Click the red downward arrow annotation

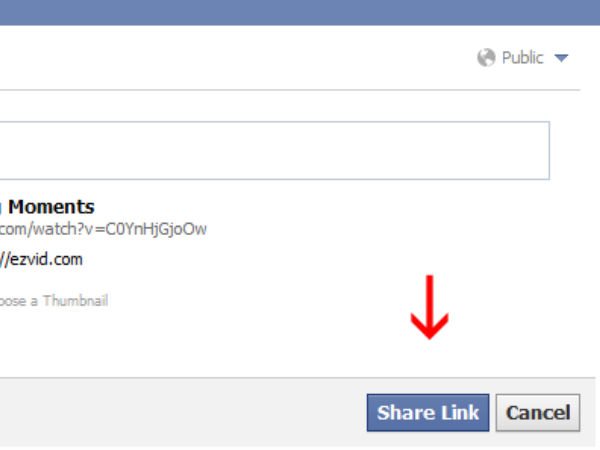pyautogui.click(x=429, y=307)
